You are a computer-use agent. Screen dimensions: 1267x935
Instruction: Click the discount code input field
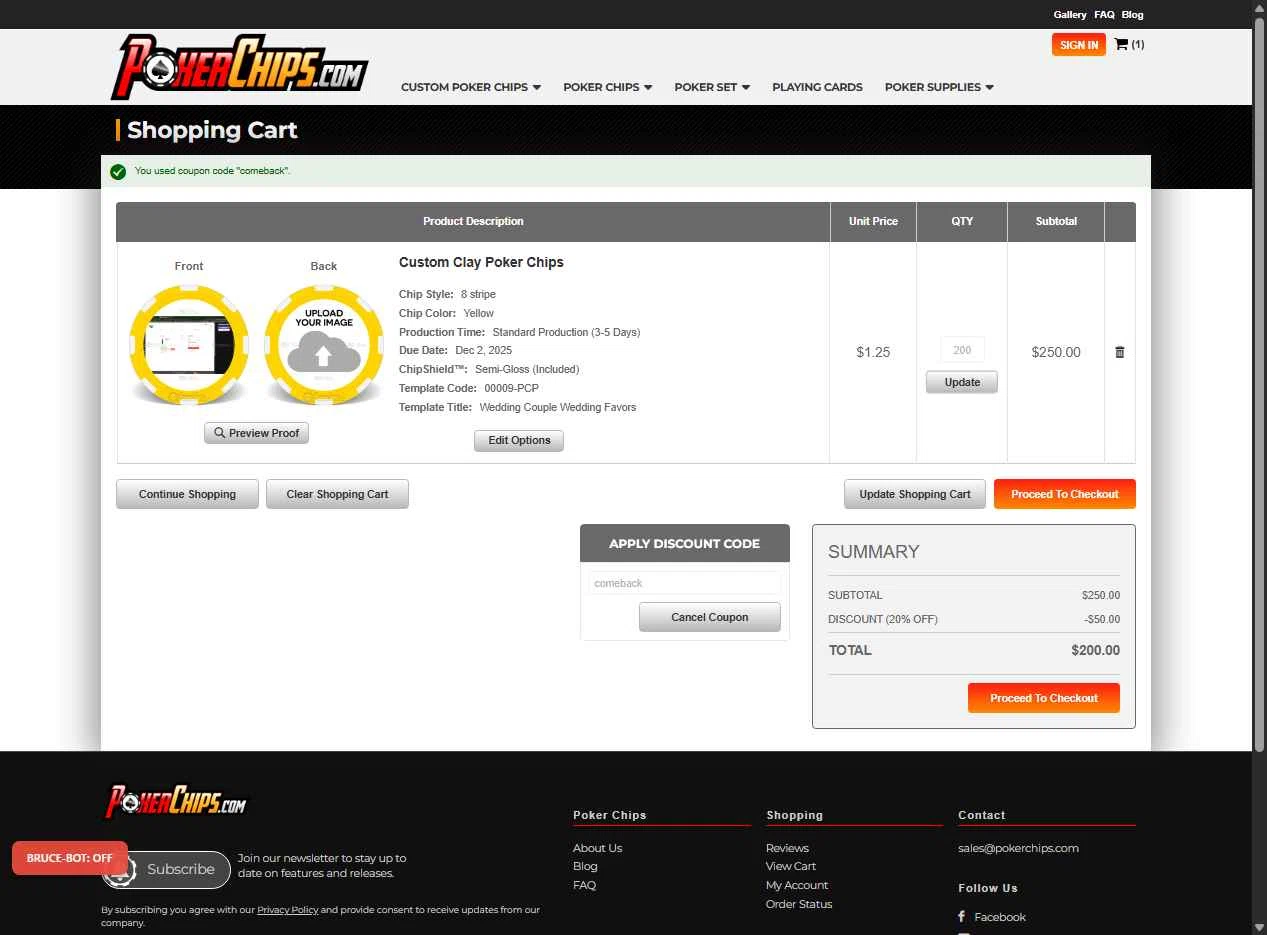685,583
